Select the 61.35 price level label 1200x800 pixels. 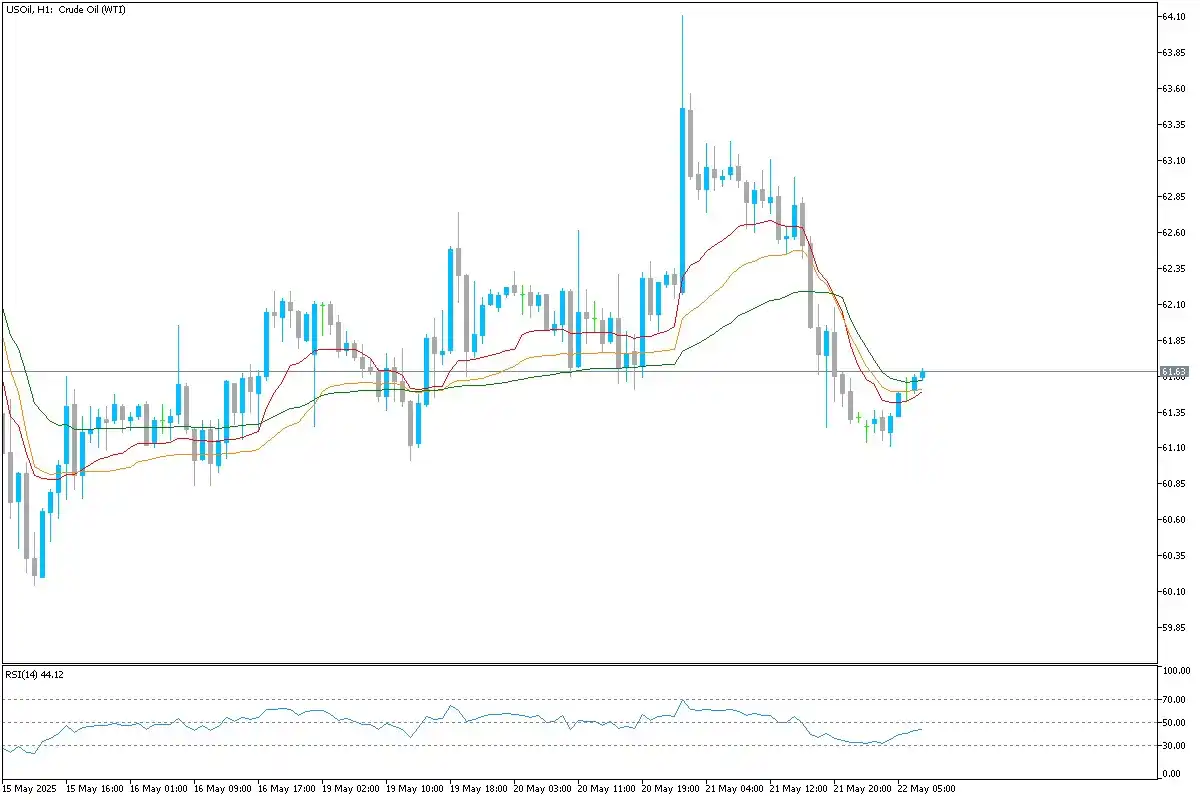click(x=1173, y=412)
